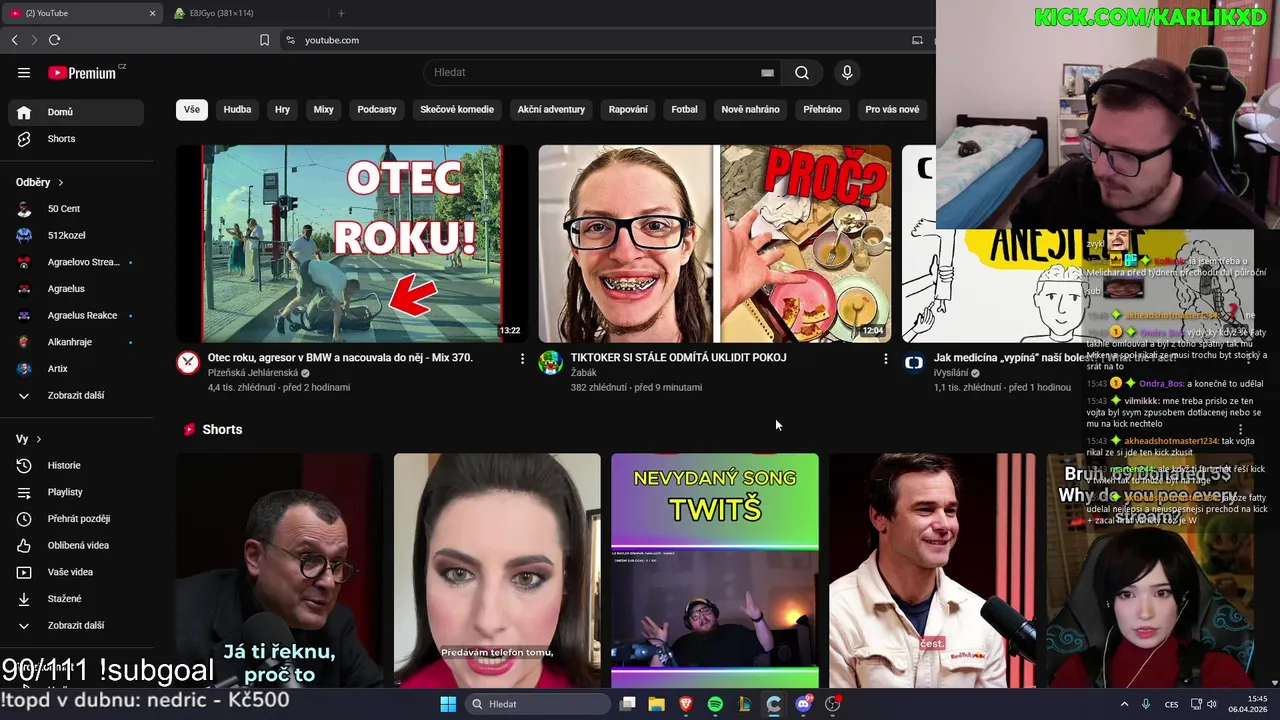Select the Nově nahráno chip
The width and height of the screenshot is (1280, 720).
tap(750, 110)
